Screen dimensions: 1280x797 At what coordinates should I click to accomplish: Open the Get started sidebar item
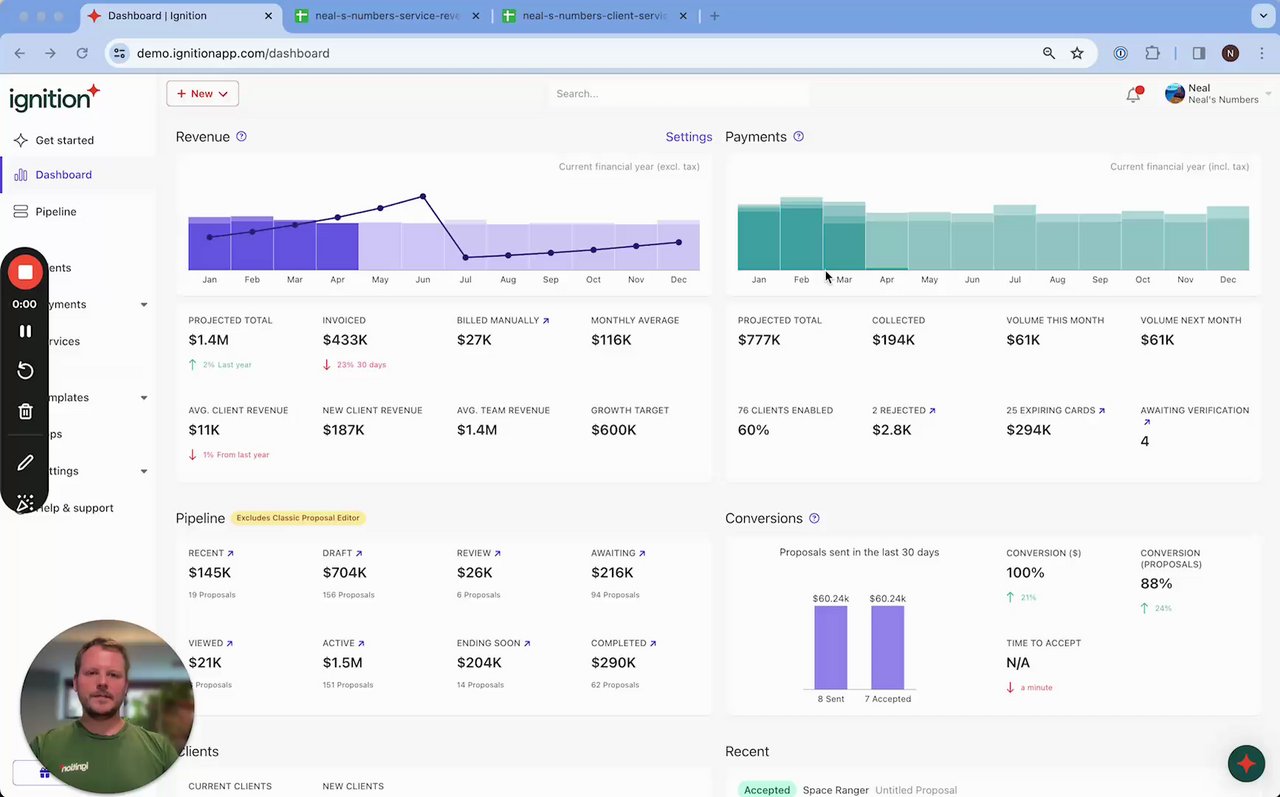[64, 140]
